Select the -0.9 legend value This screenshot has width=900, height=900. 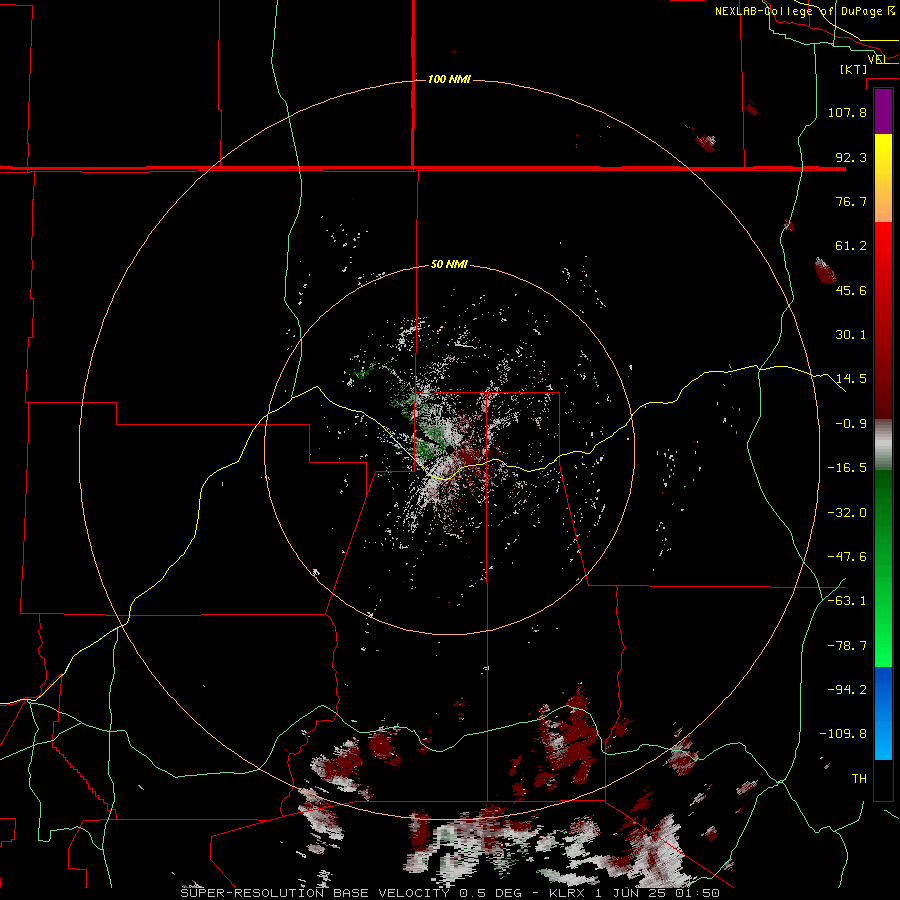[851, 424]
